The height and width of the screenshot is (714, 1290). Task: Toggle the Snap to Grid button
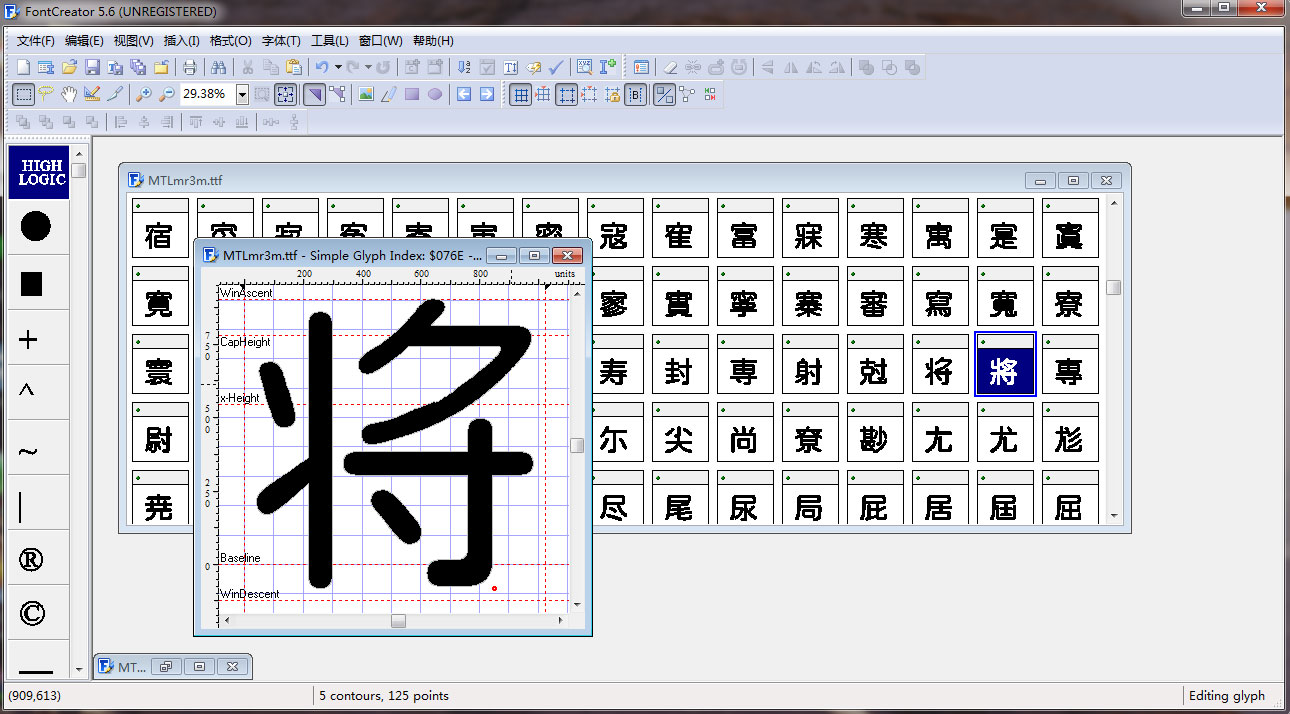click(543, 94)
